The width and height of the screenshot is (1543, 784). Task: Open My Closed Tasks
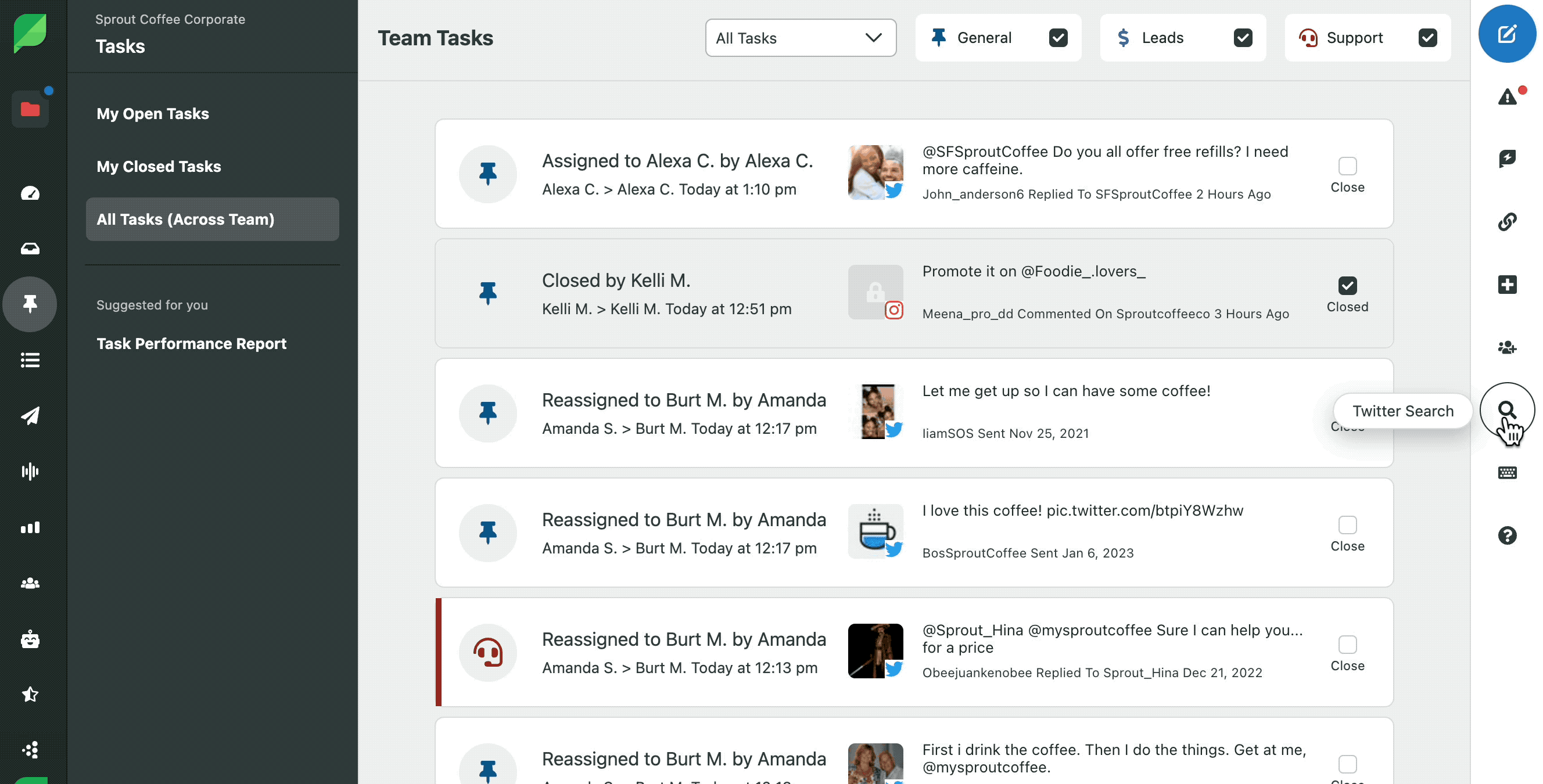159,167
